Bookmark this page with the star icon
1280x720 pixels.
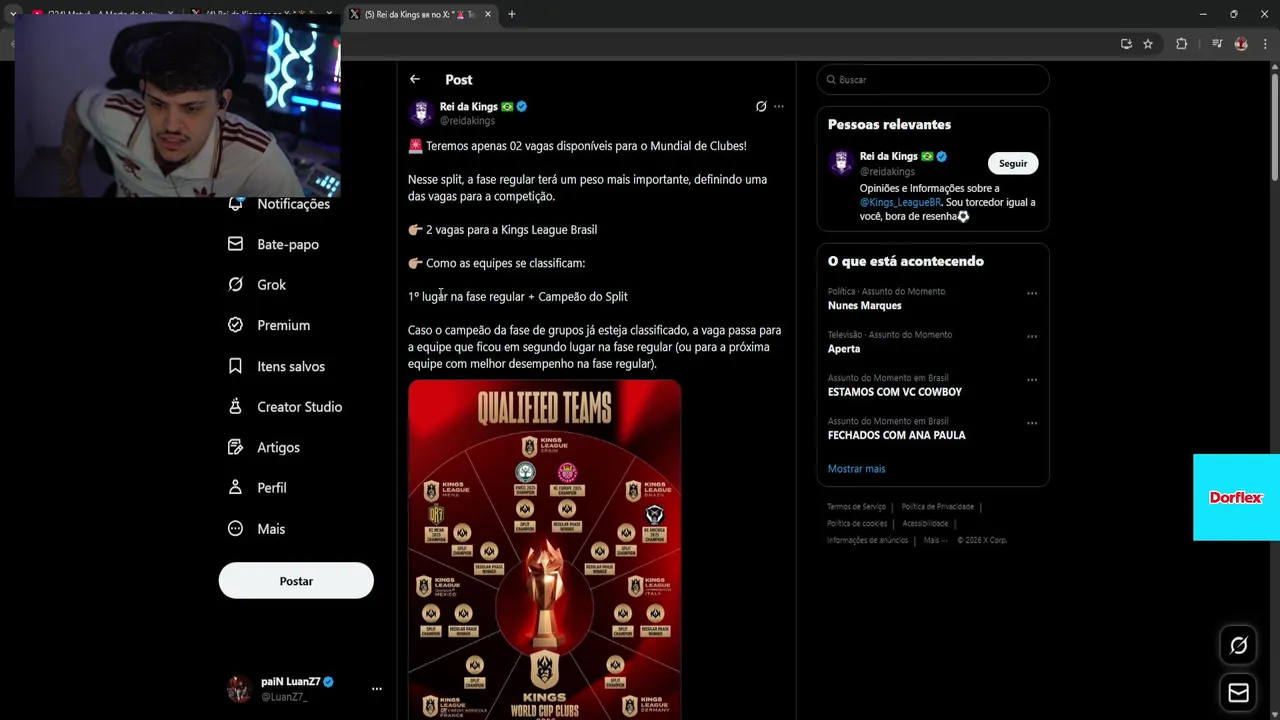pos(1148,44)
